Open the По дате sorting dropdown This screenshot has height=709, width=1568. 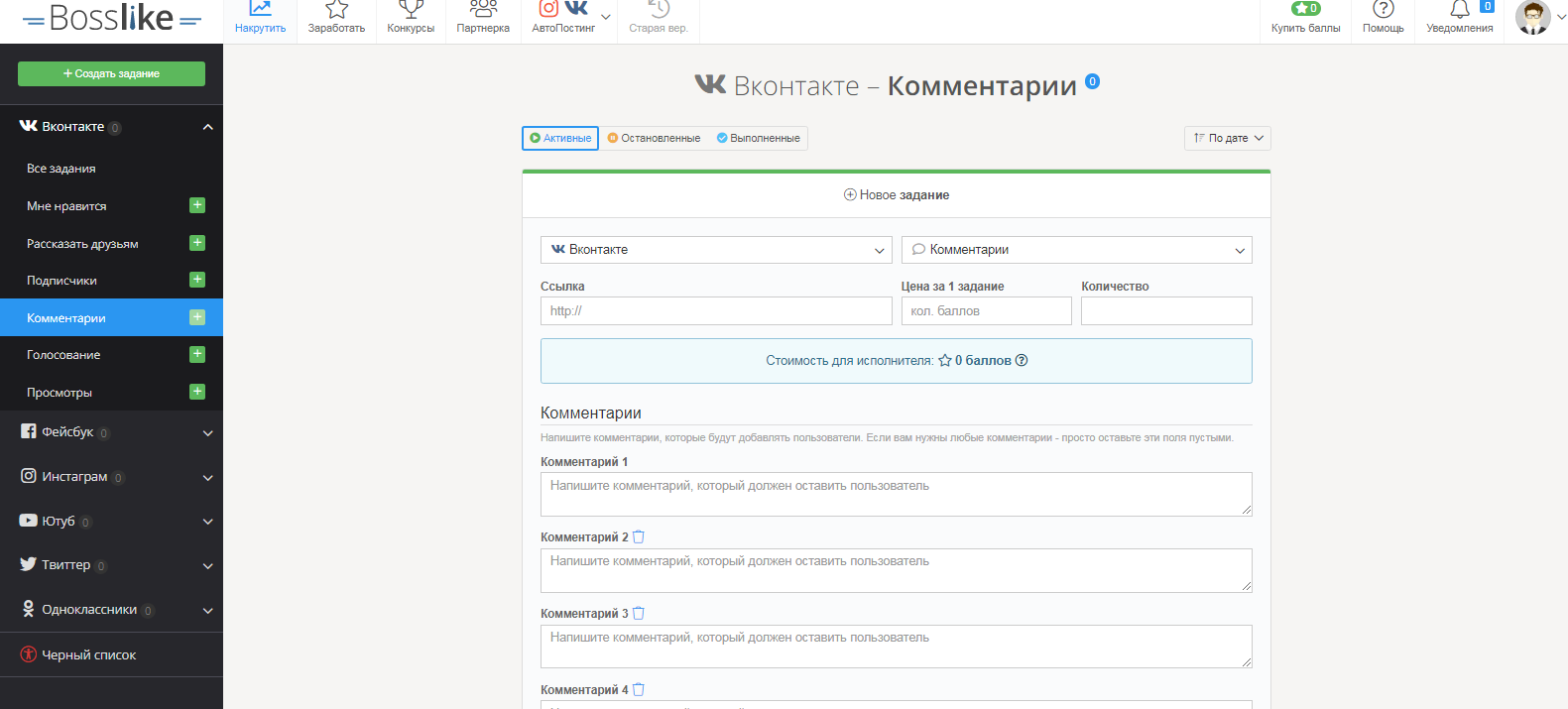(1227, 139)
